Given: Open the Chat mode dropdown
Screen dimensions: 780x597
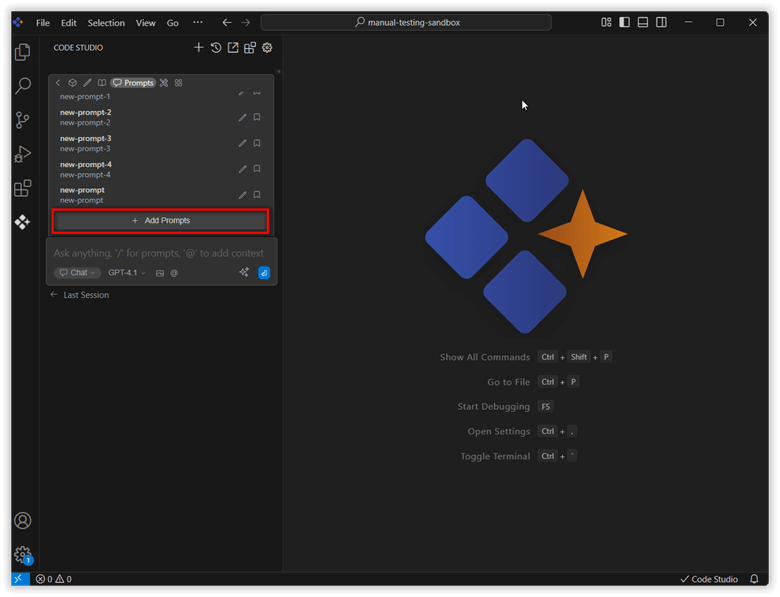Looking at the screenshot, I should [x=78, y=273].
